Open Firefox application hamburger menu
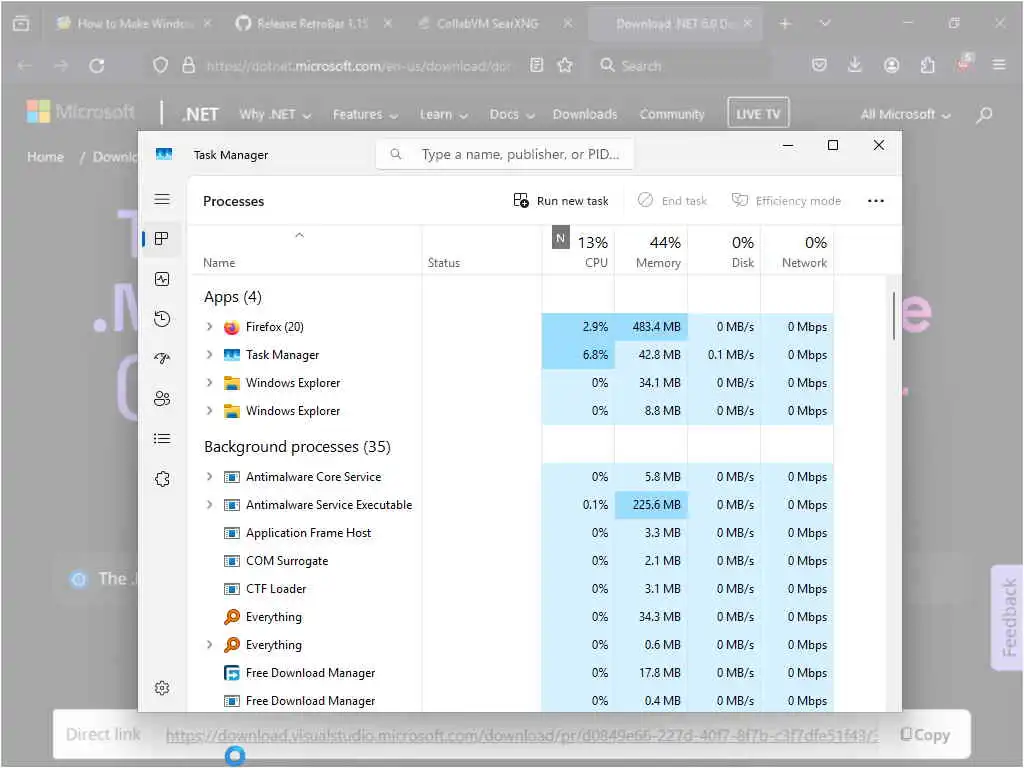The height and width of the screenshot is (768, 1024). [x=999, y=65]
